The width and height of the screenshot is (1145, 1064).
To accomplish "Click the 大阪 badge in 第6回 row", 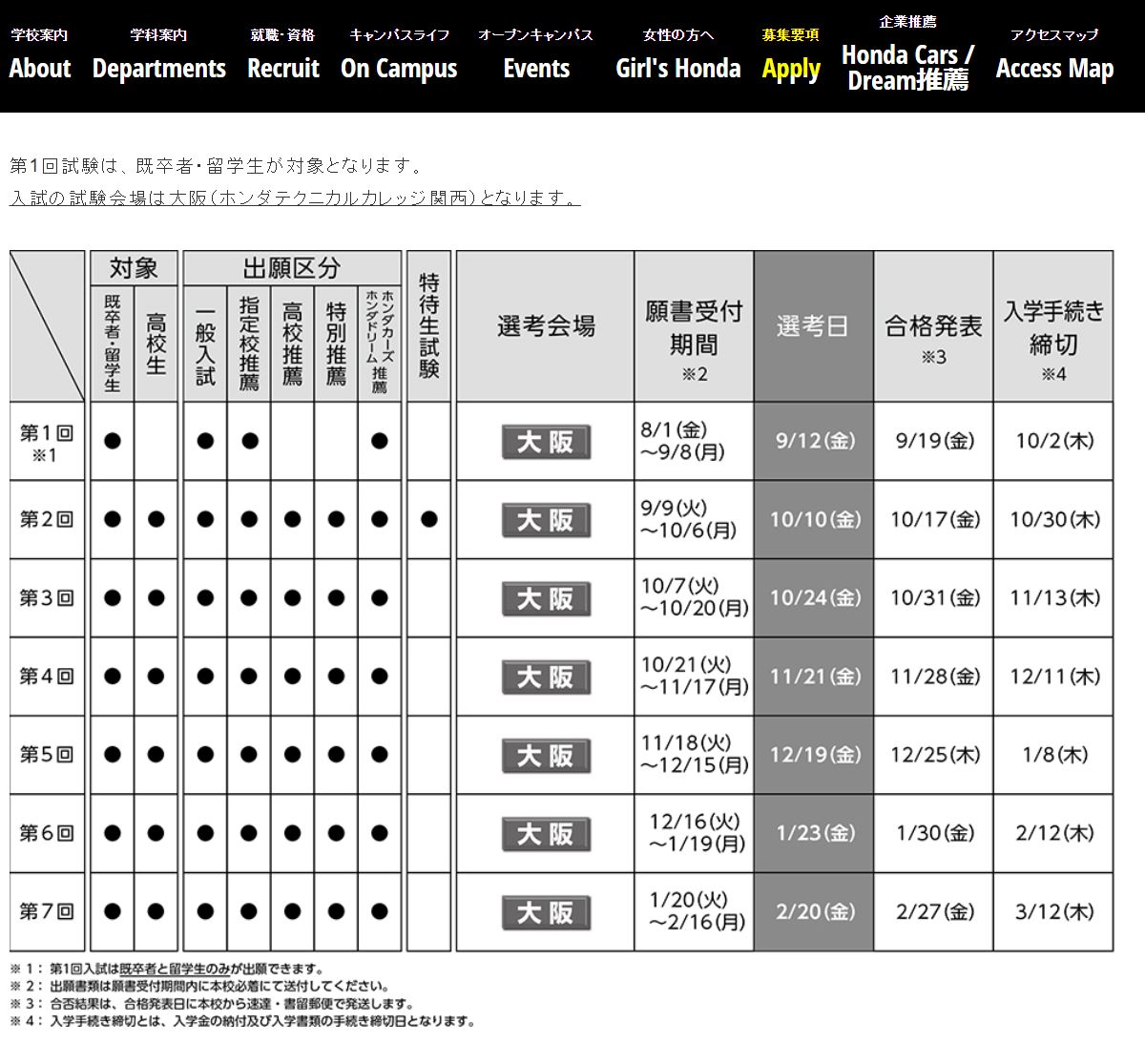I will 546,834.
